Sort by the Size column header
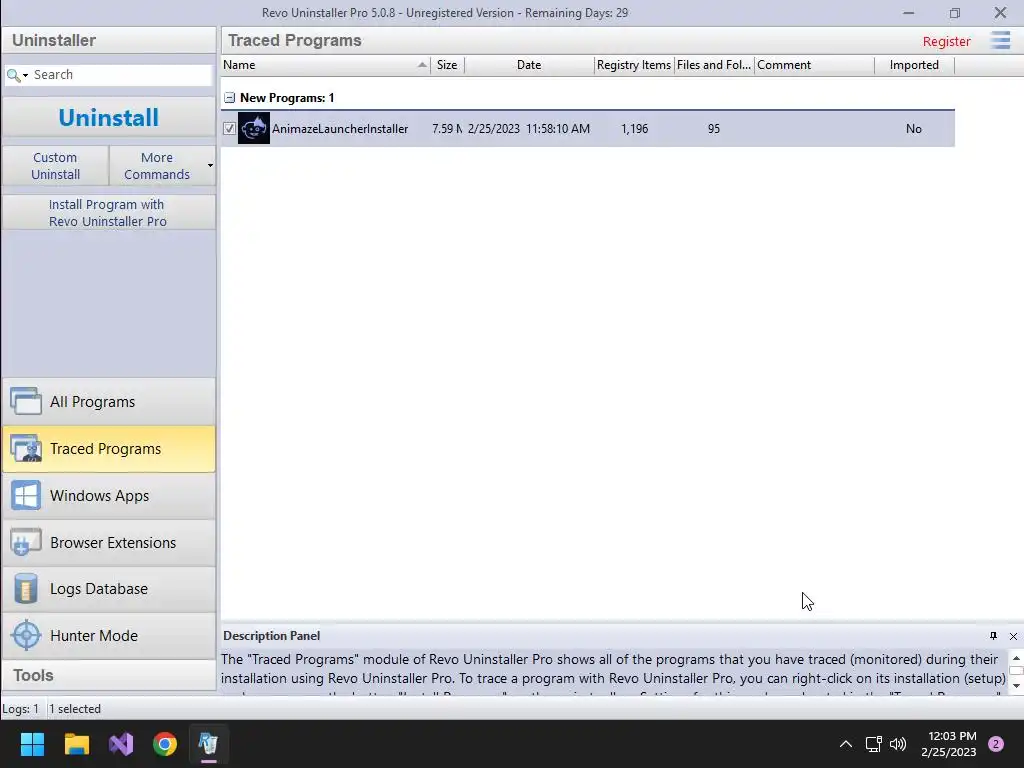 [447, 65]
